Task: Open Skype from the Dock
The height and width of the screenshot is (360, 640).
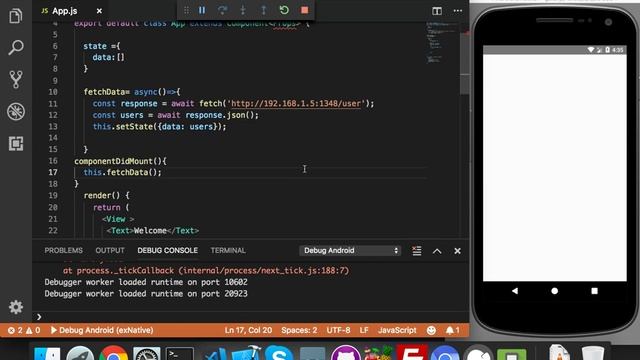Action: pyautogui.click(x=279, y=353)
